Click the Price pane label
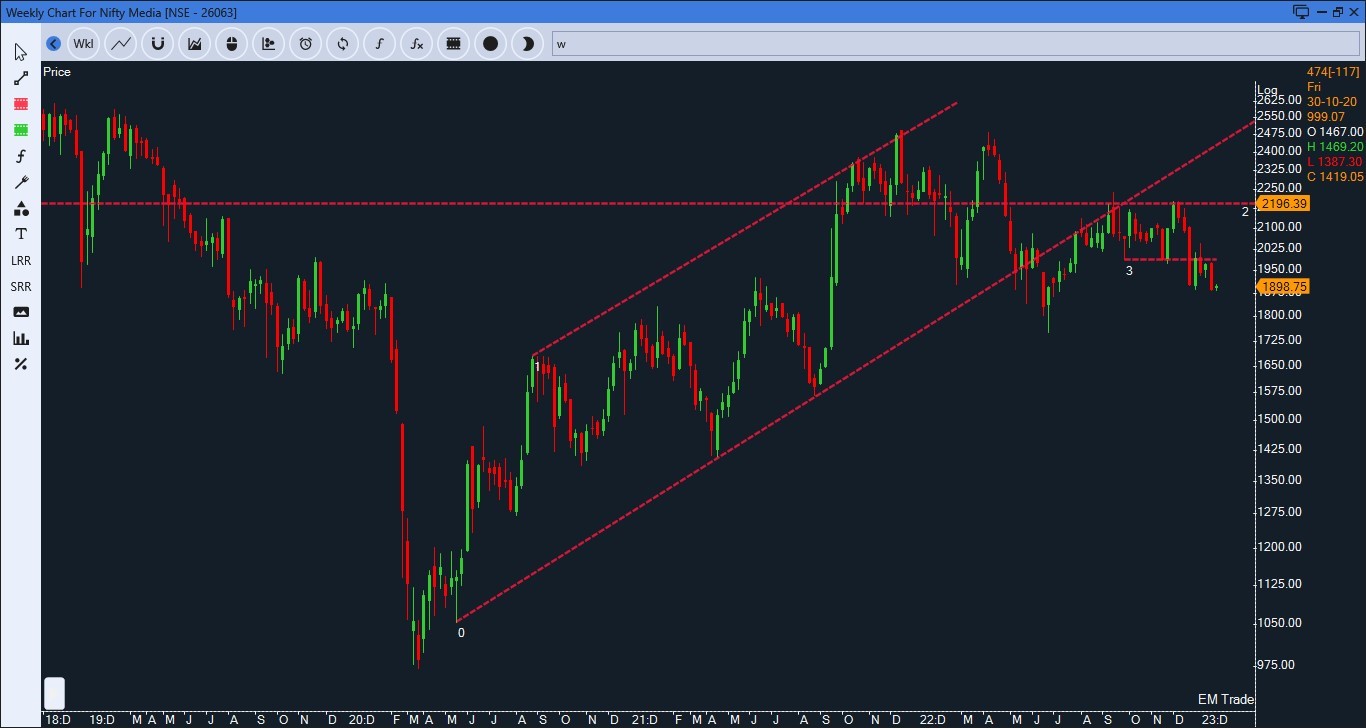This screenshot has height=728, width=1366. (x=57, y=72)
